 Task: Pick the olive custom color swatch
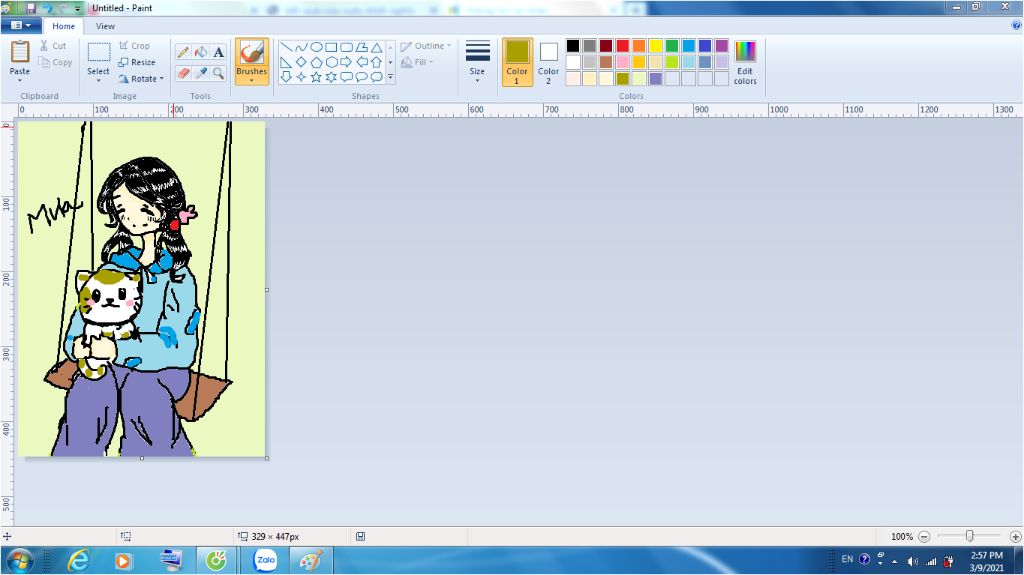click(622, 78)
